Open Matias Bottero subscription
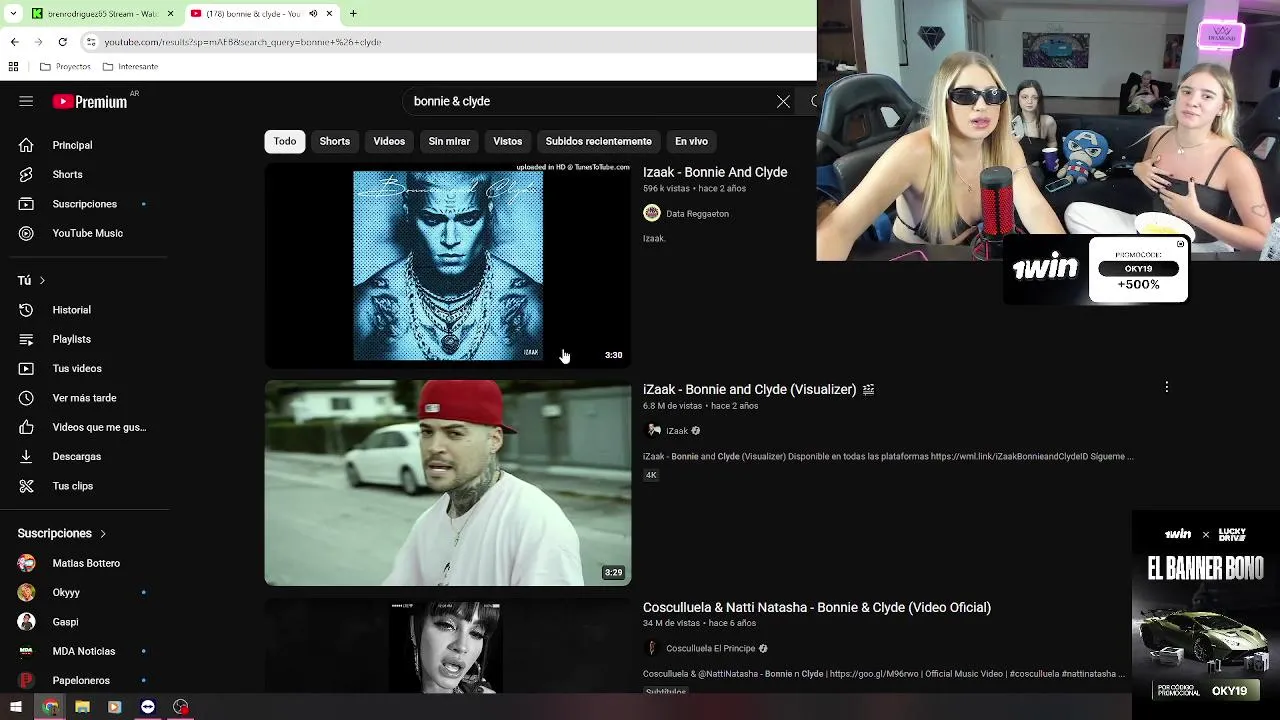Viewport: 1280px width, 720px height. click(86, 563)
